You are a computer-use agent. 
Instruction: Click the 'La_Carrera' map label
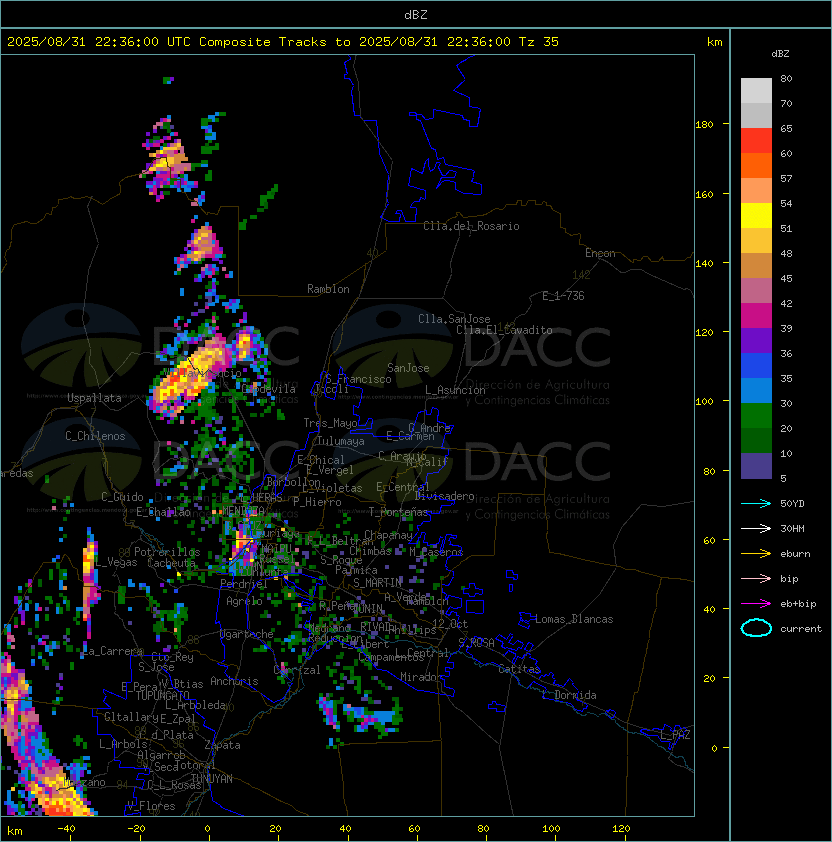point(113,651)
